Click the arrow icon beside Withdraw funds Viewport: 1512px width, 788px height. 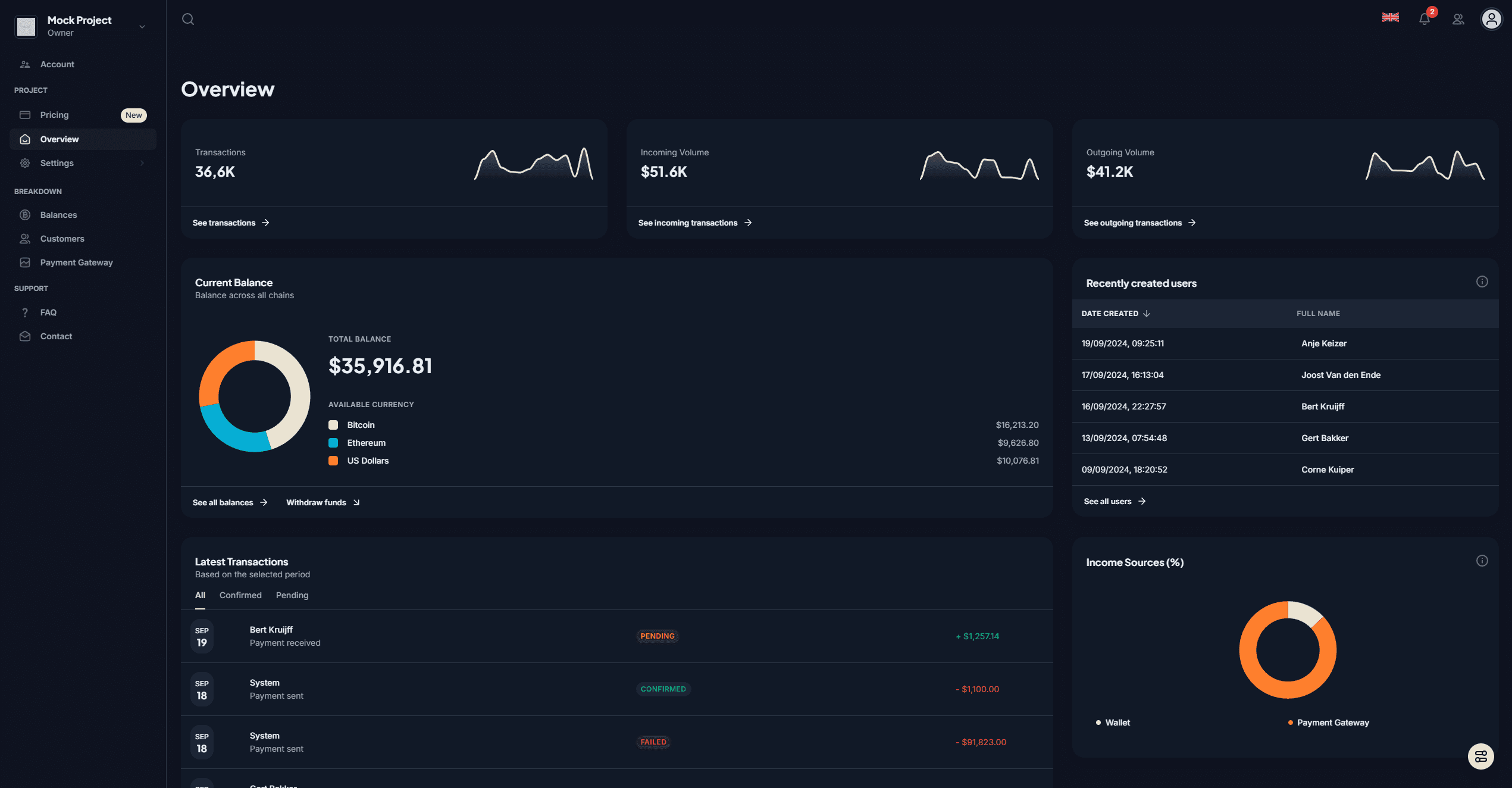[x=356, y=502]
